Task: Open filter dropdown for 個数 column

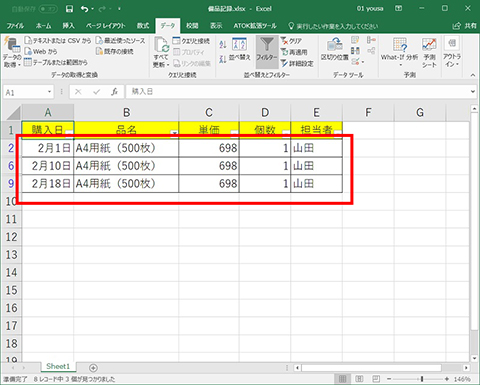Action: click(x=286, y=133)
